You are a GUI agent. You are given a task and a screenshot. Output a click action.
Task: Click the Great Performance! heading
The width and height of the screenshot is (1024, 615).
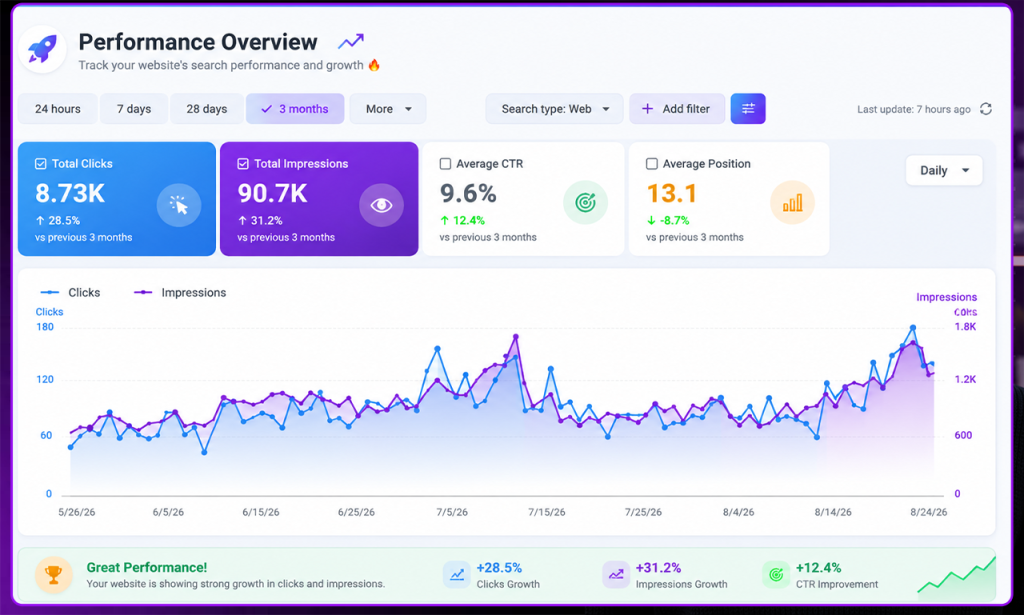click(x=147, y=567)
